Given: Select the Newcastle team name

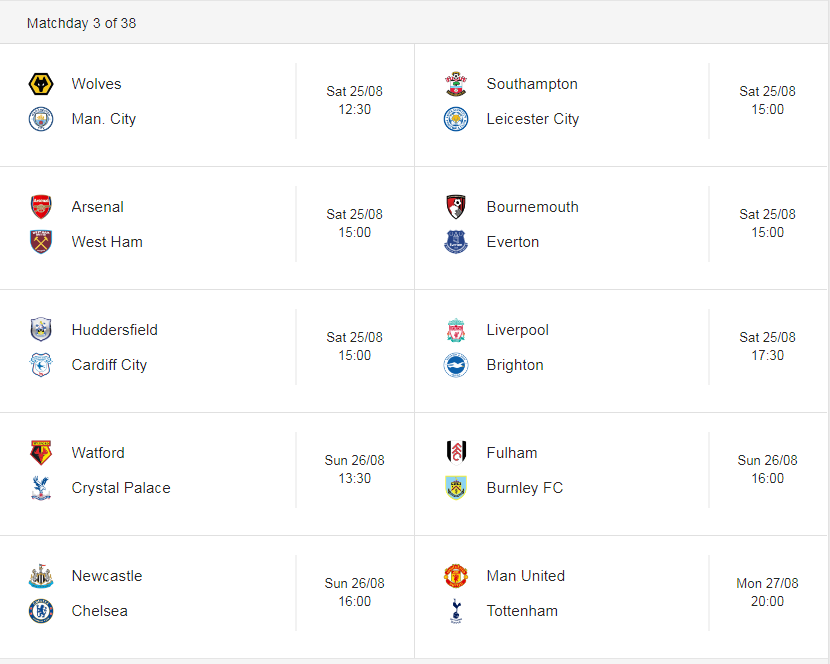Looking at the screenshot, I should click(x=107, y=576).
